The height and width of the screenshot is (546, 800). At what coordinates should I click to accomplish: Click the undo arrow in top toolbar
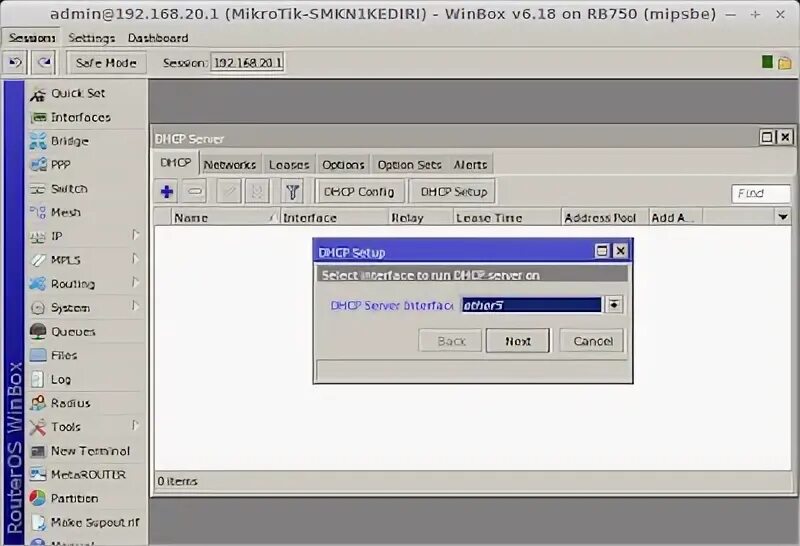[x=15, y=63]
